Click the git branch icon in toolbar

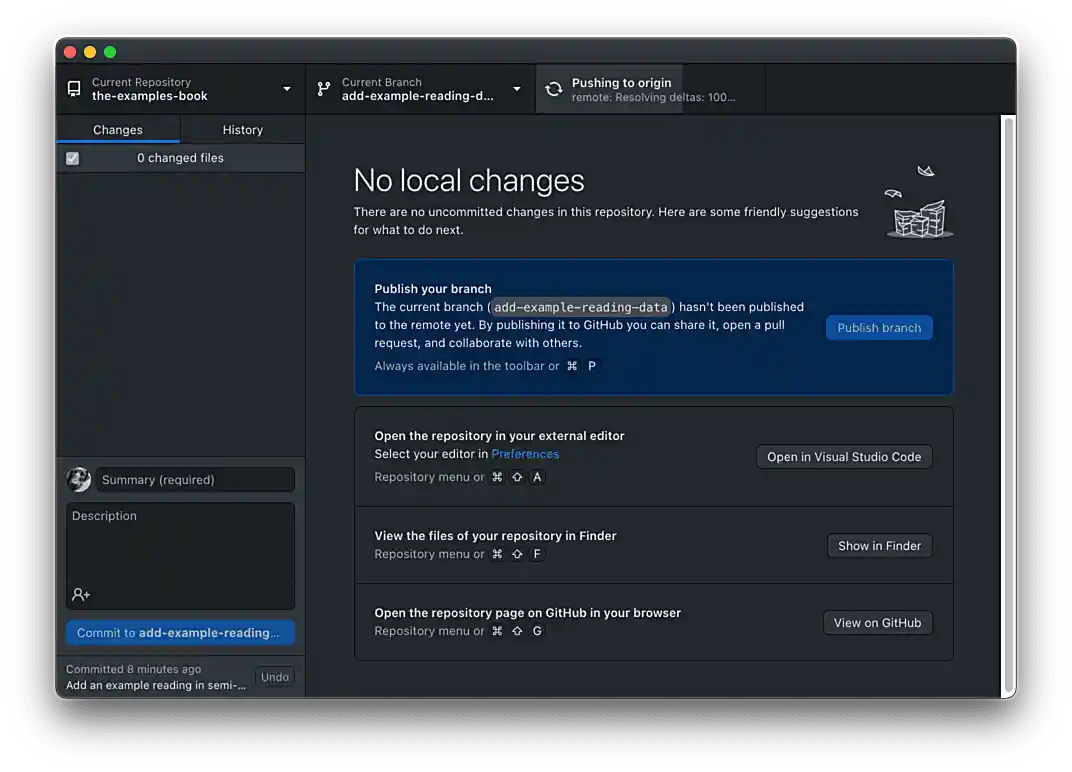324,89
